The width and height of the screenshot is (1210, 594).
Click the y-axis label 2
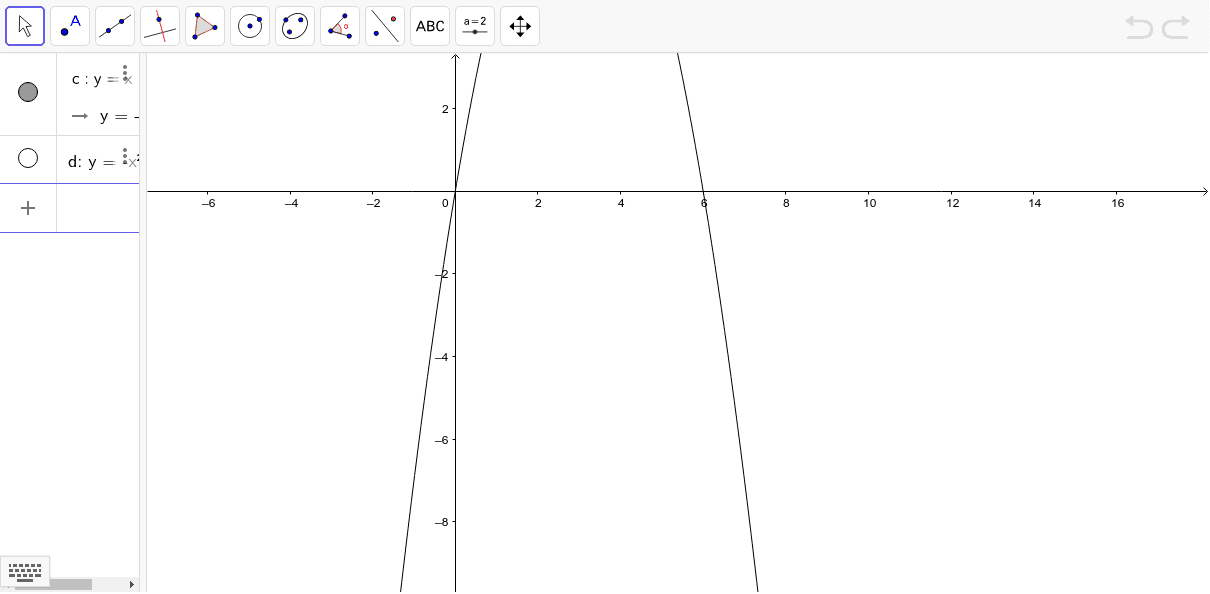tap(445, 108)
